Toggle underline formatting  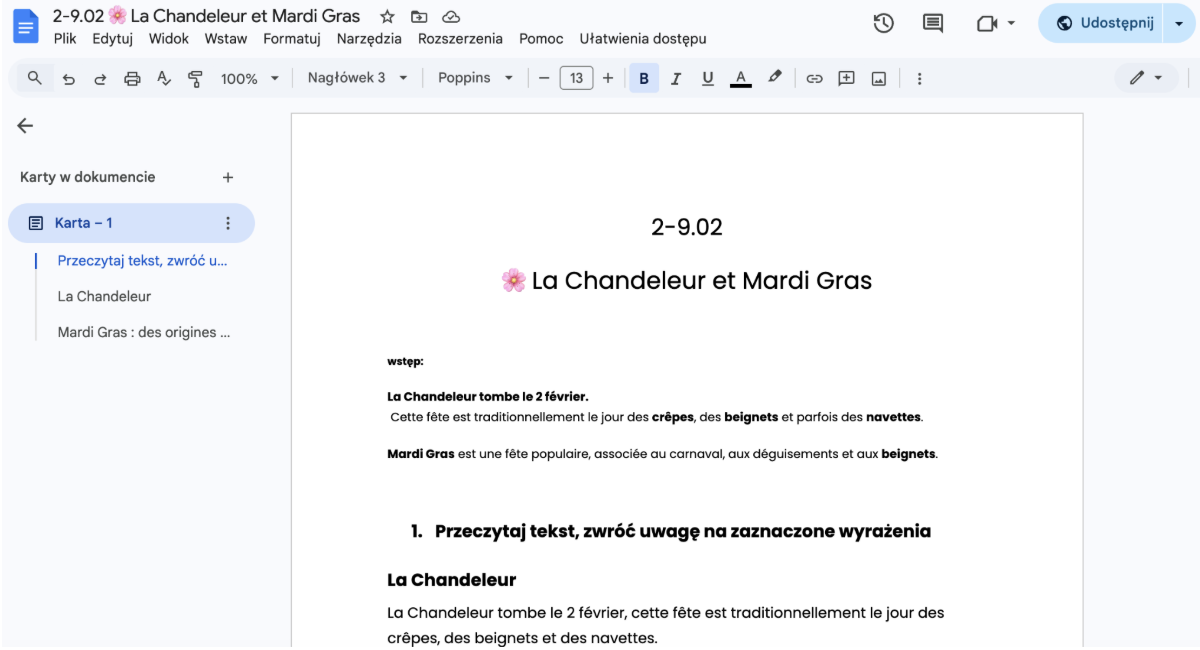708,78
